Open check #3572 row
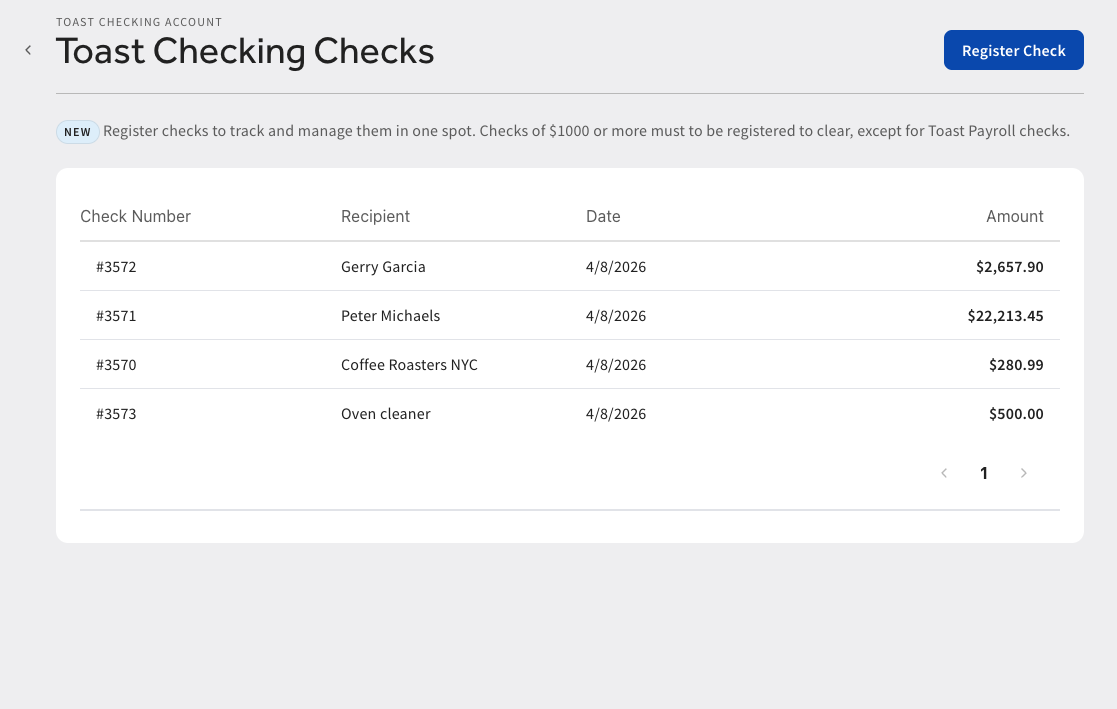Image resolution: width=1117 pixels, height=709 pixels. [570, 266]
